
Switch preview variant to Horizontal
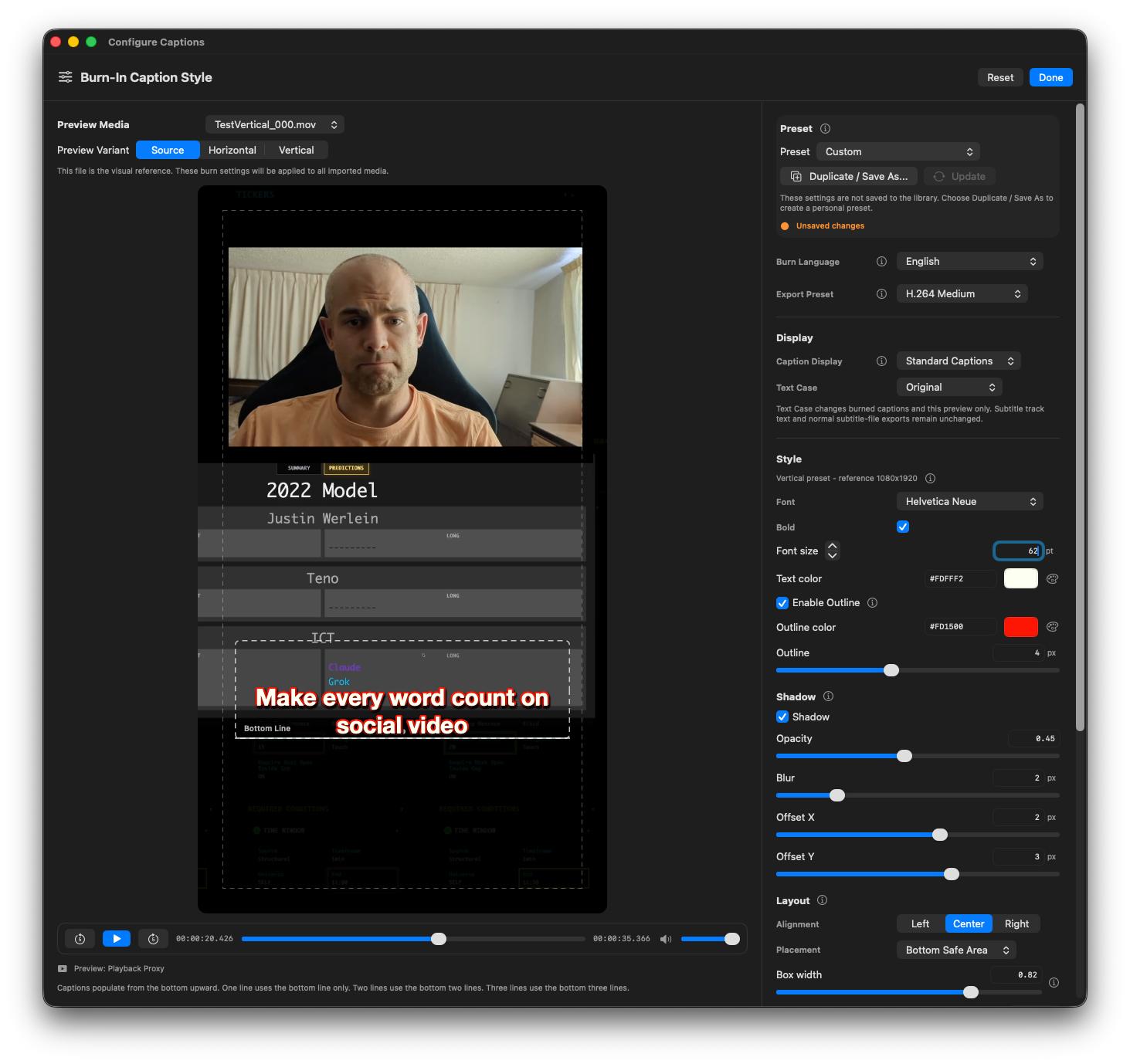pos(232,151)
